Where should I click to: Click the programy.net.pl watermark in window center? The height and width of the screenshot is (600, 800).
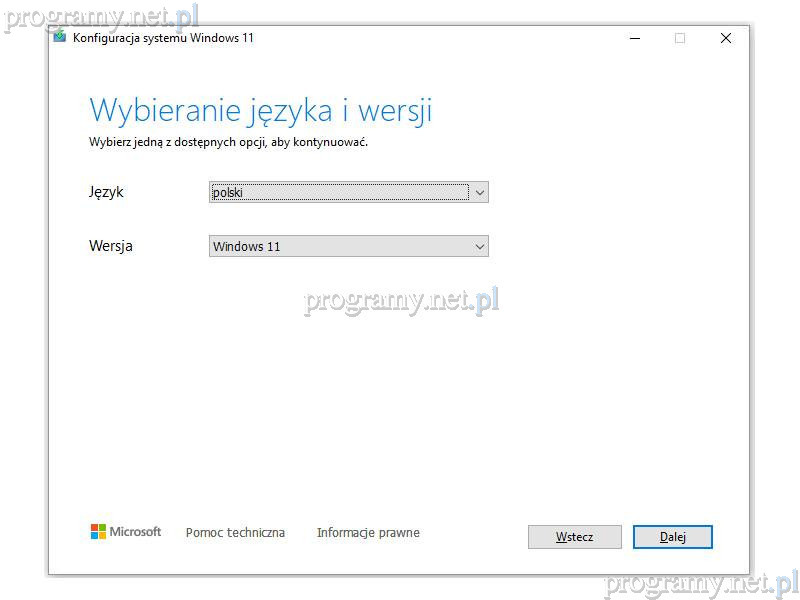[401, 300]
